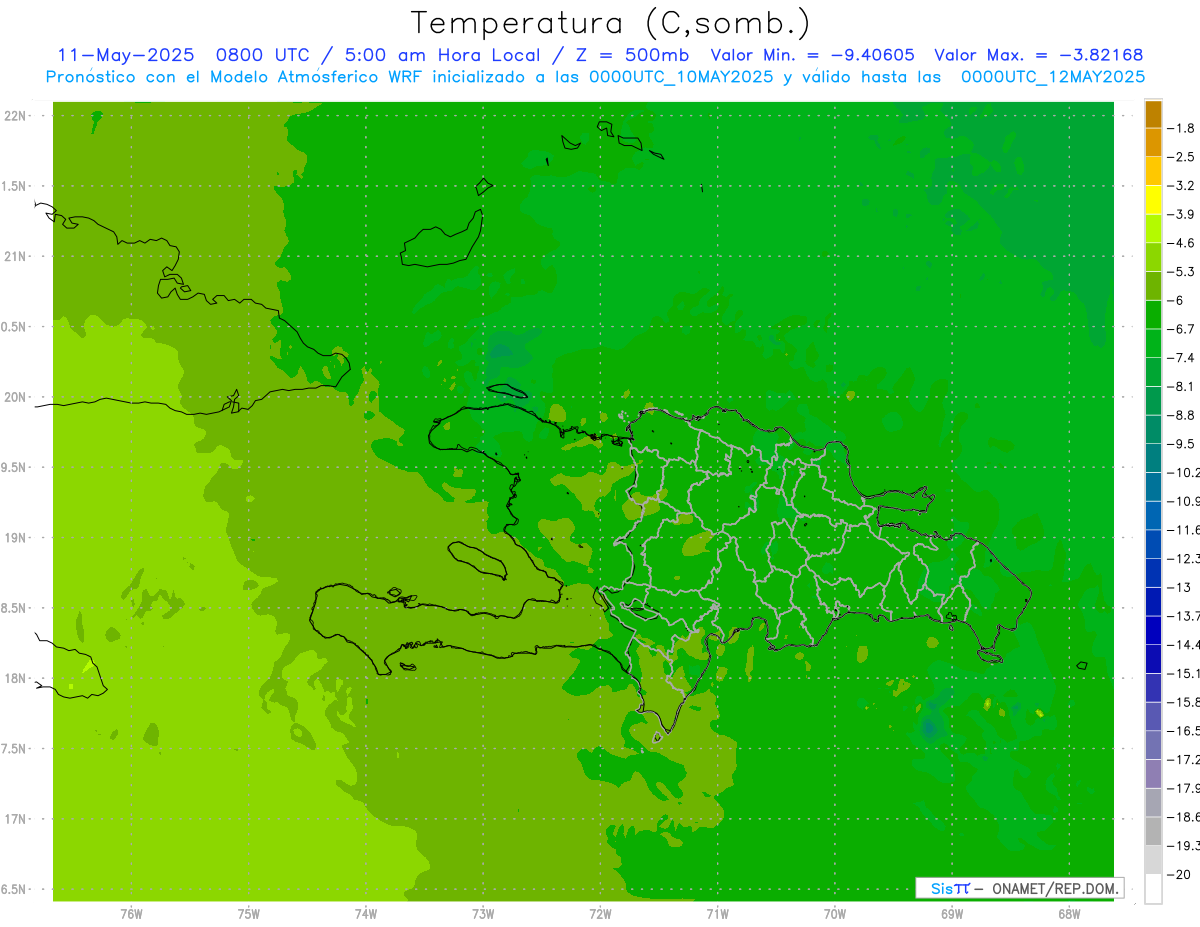Click the date text '11-May-2025'
Image resolution: width=1200 pixels, height=927 pixels.
(125, 55)
